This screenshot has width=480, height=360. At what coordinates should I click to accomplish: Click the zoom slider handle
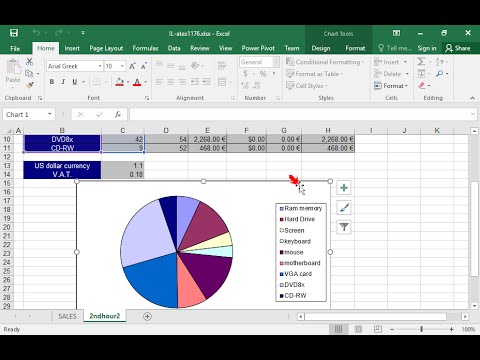[422, 329]
